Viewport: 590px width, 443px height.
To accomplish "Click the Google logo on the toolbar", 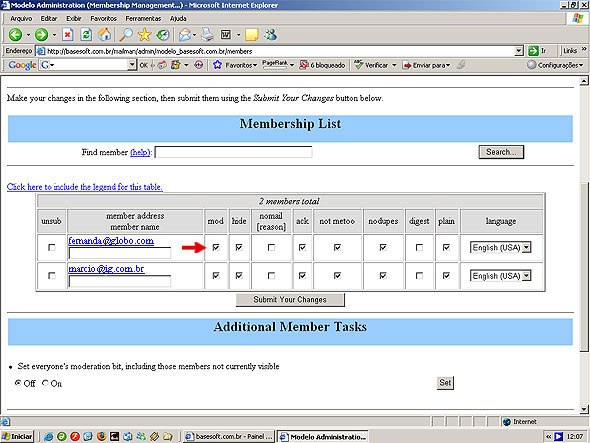I will (22, 65).
